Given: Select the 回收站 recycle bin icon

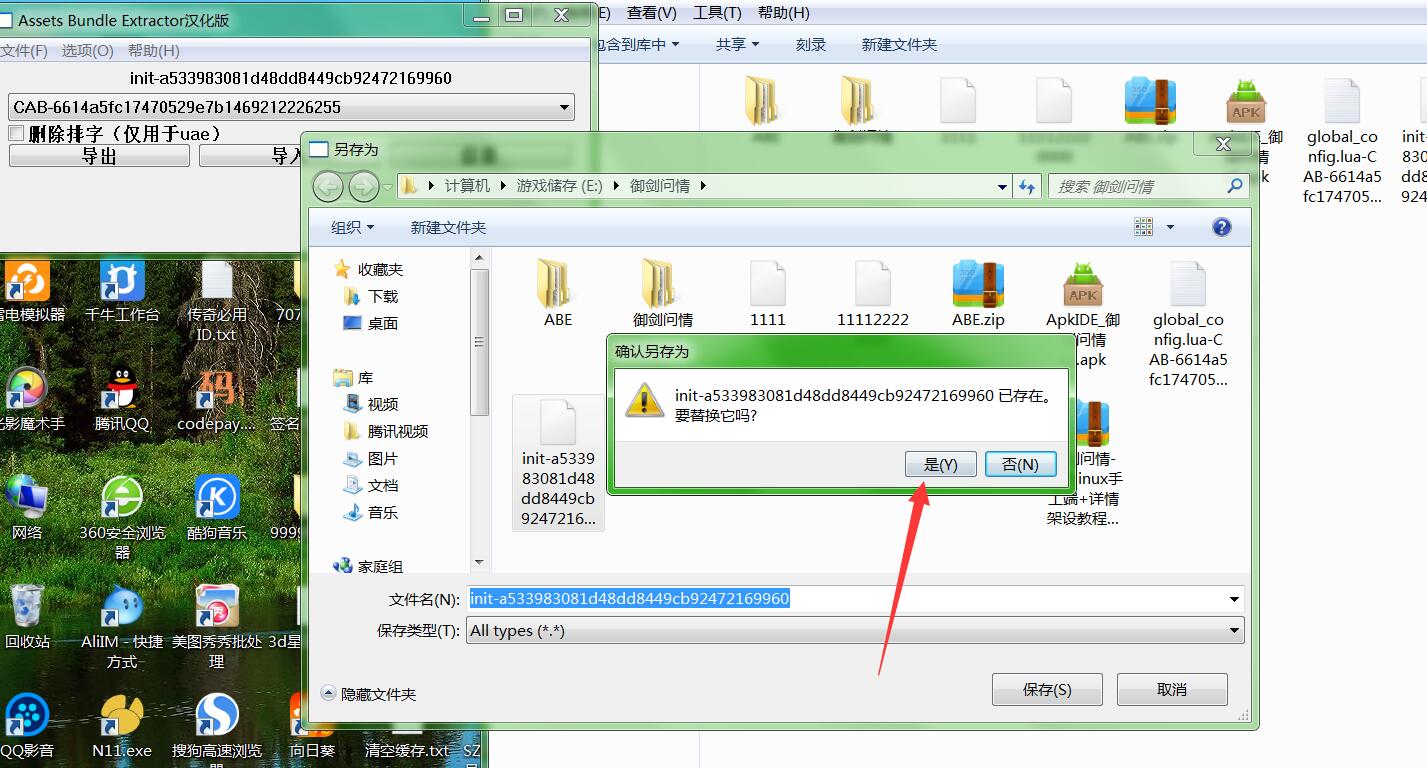Looking at the screenshot, I should pos(27,606).
